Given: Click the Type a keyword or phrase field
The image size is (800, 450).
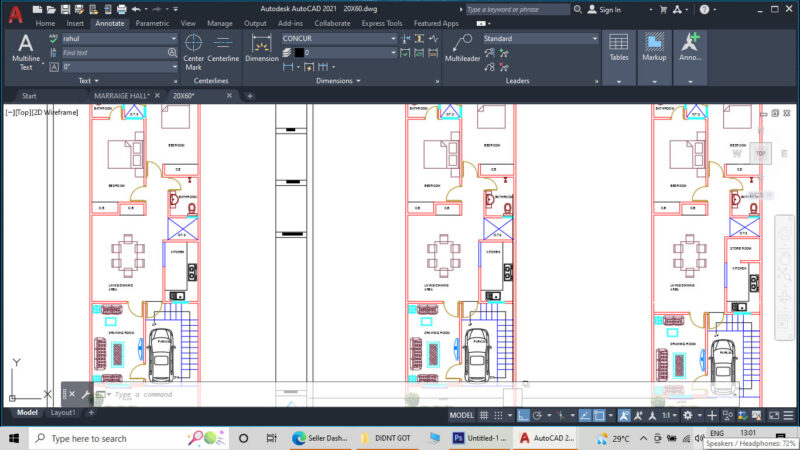Looking at the screenshot, I should 517,9.
